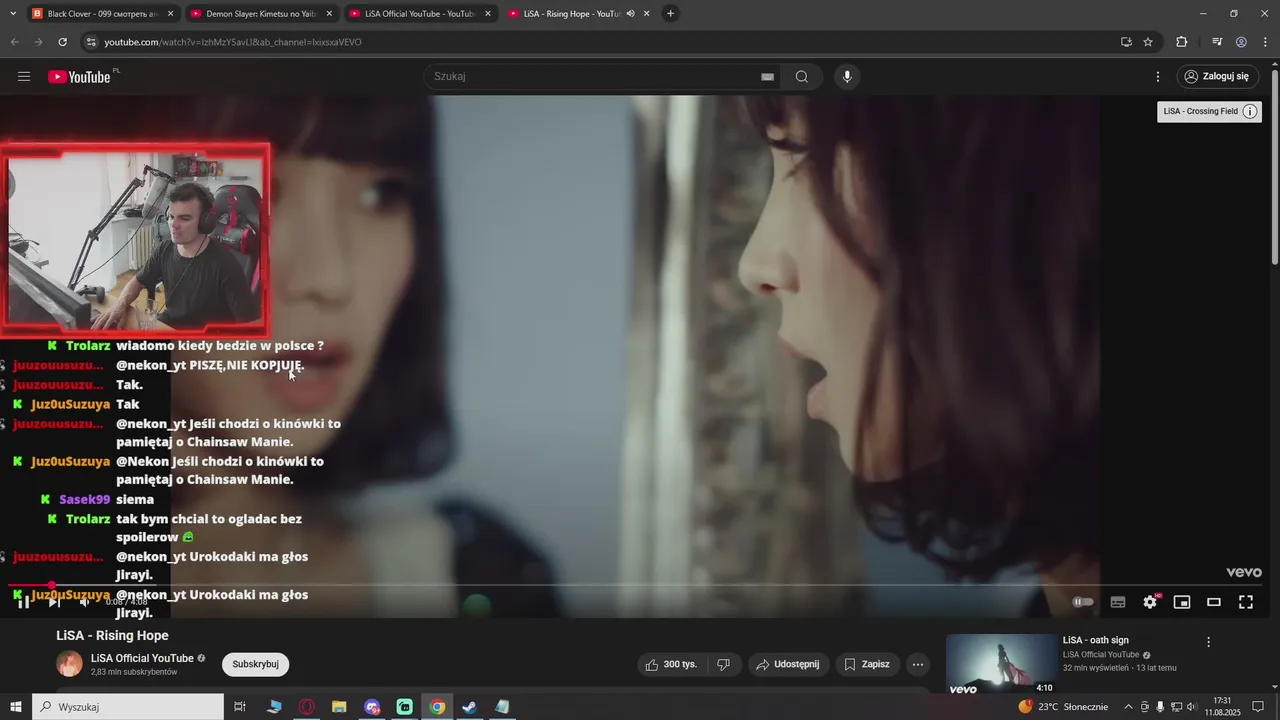The width and height of the screenshot is (1280, 720).
Task: Click the Zaloguj się sign-in button
Action: click(x=1216, y=77)
